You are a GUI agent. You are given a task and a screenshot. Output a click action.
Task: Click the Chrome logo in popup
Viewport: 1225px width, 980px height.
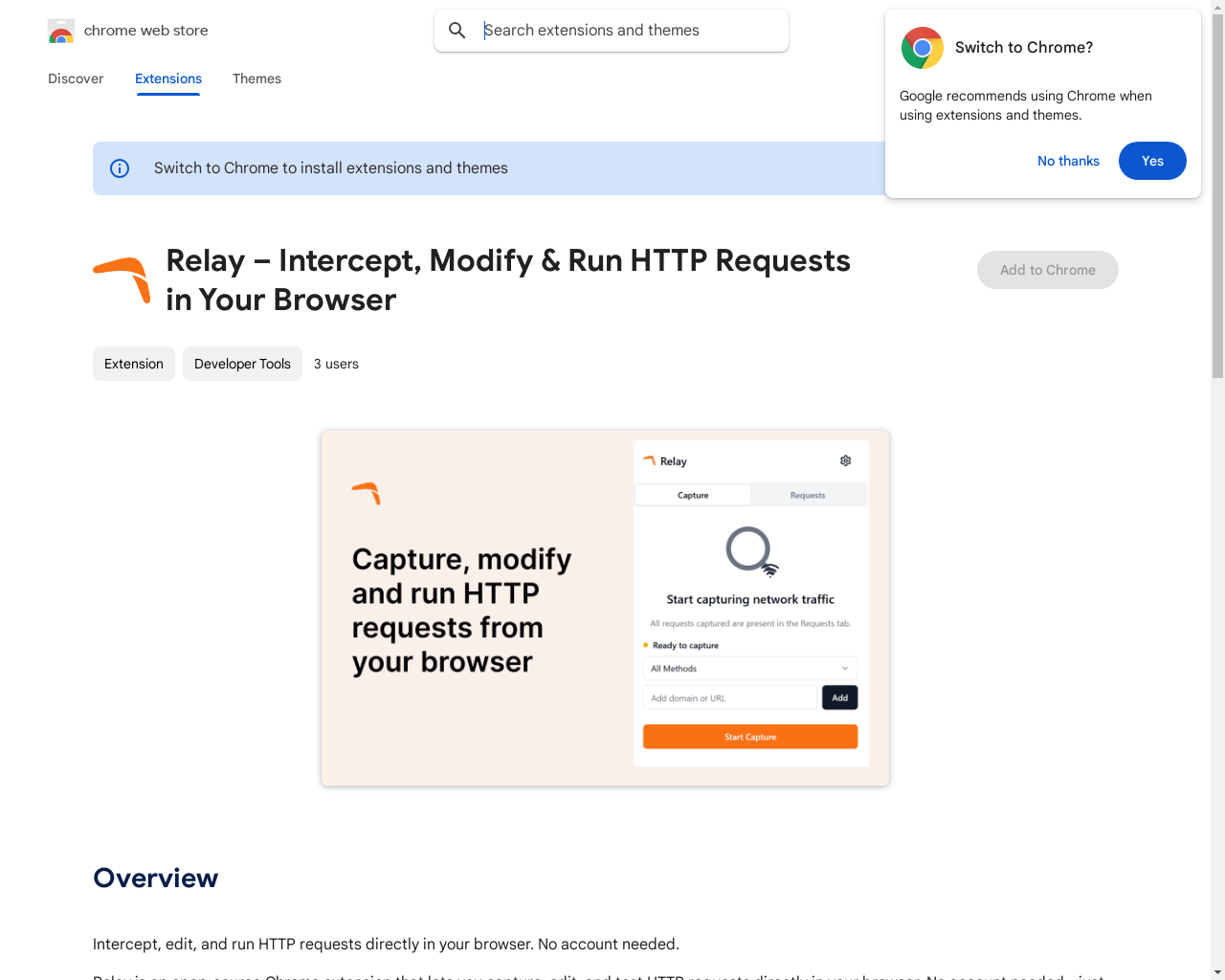tap(923, 48)
